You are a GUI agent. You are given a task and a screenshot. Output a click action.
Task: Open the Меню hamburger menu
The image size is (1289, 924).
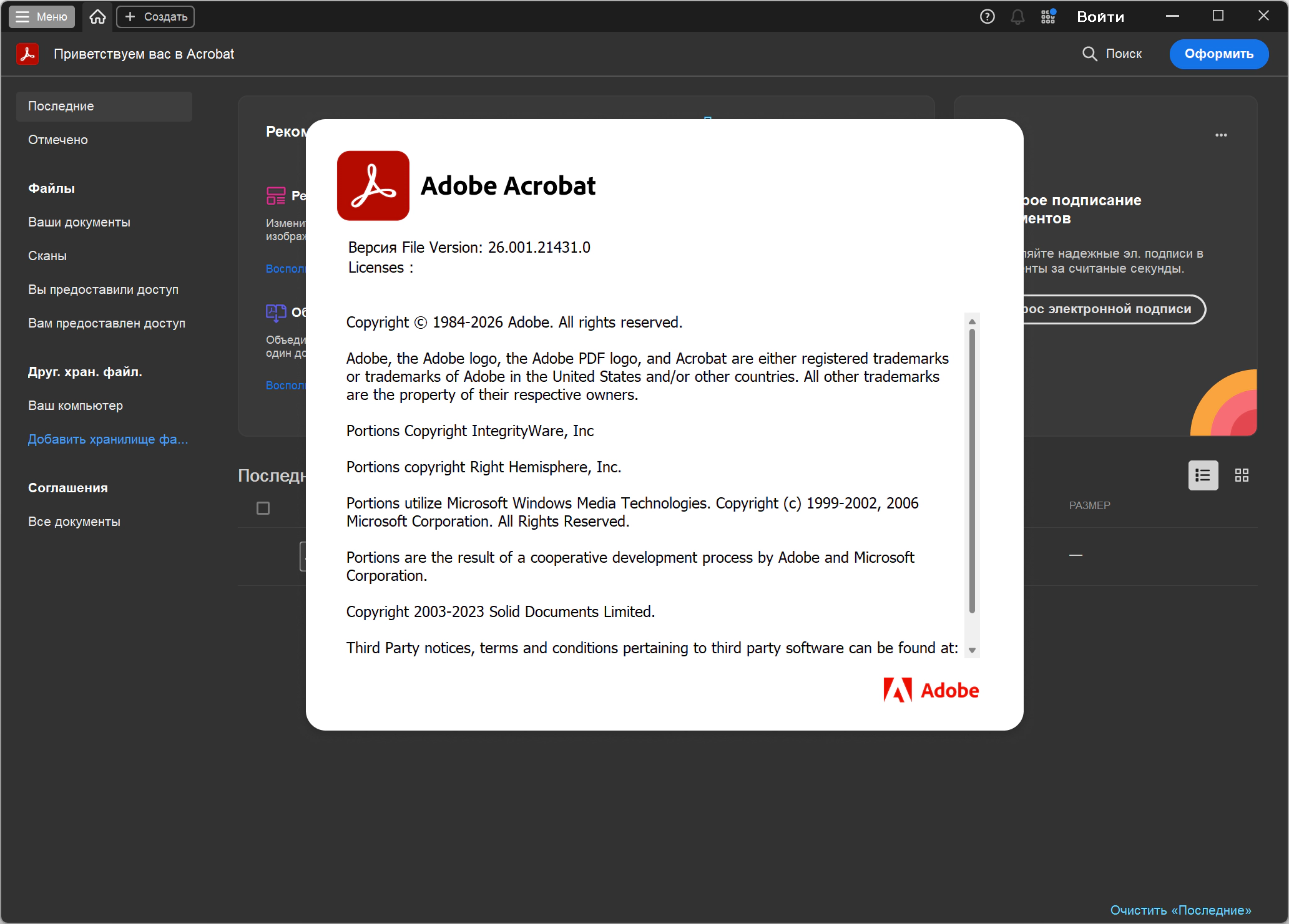tap(41, 17)
